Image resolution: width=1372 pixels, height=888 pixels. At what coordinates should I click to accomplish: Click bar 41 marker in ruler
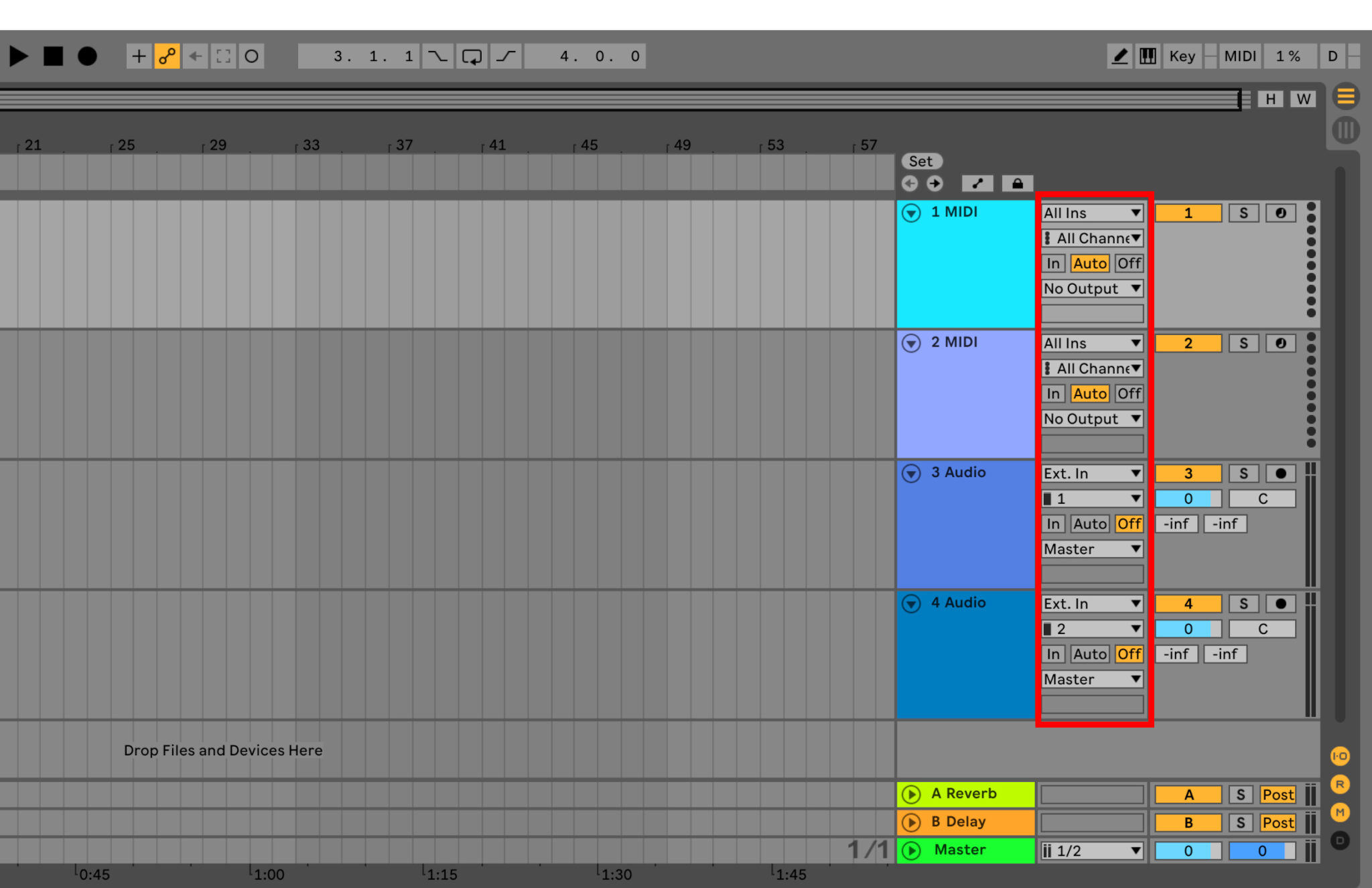point(496,145)
